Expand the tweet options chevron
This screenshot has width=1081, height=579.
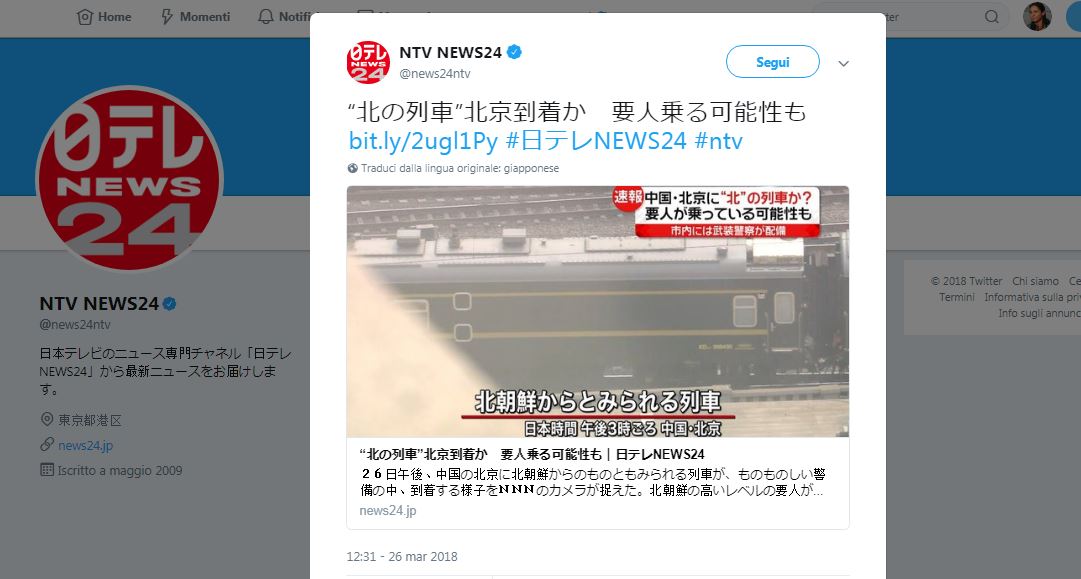pyautogui.click(x=843, y=63)
